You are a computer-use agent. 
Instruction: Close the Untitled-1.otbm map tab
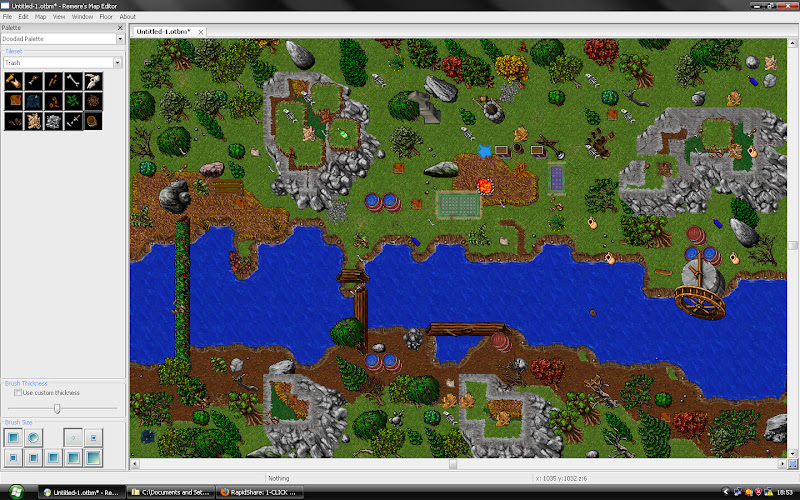coord(201,32)
